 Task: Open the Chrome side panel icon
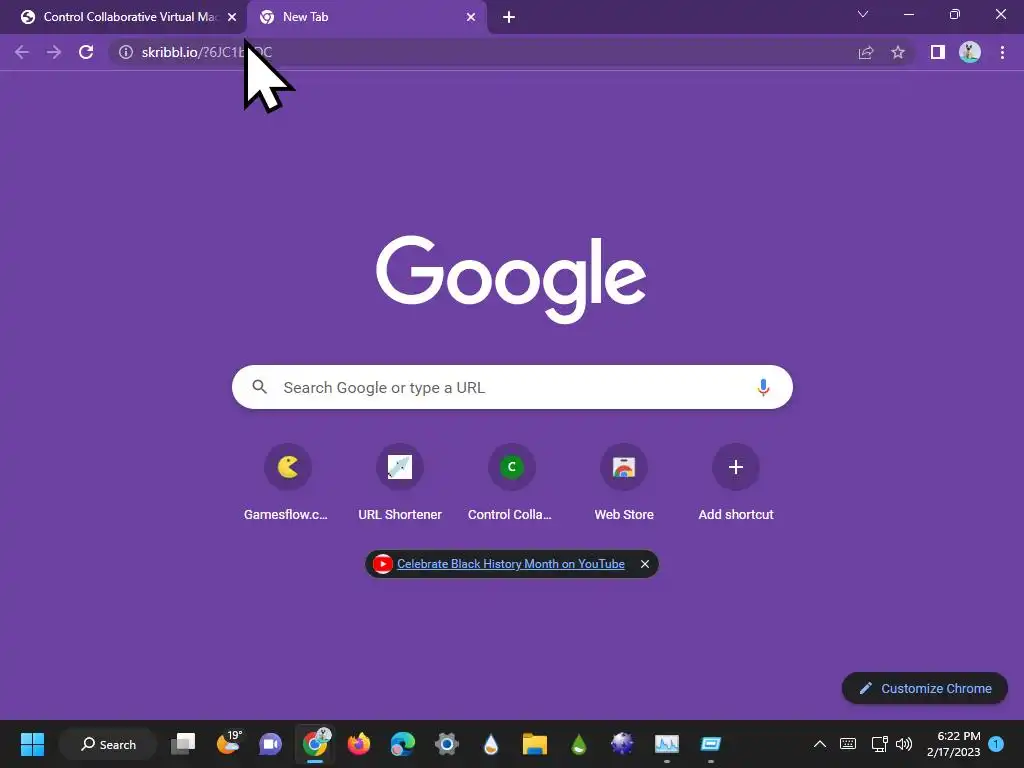pos(938,52)
